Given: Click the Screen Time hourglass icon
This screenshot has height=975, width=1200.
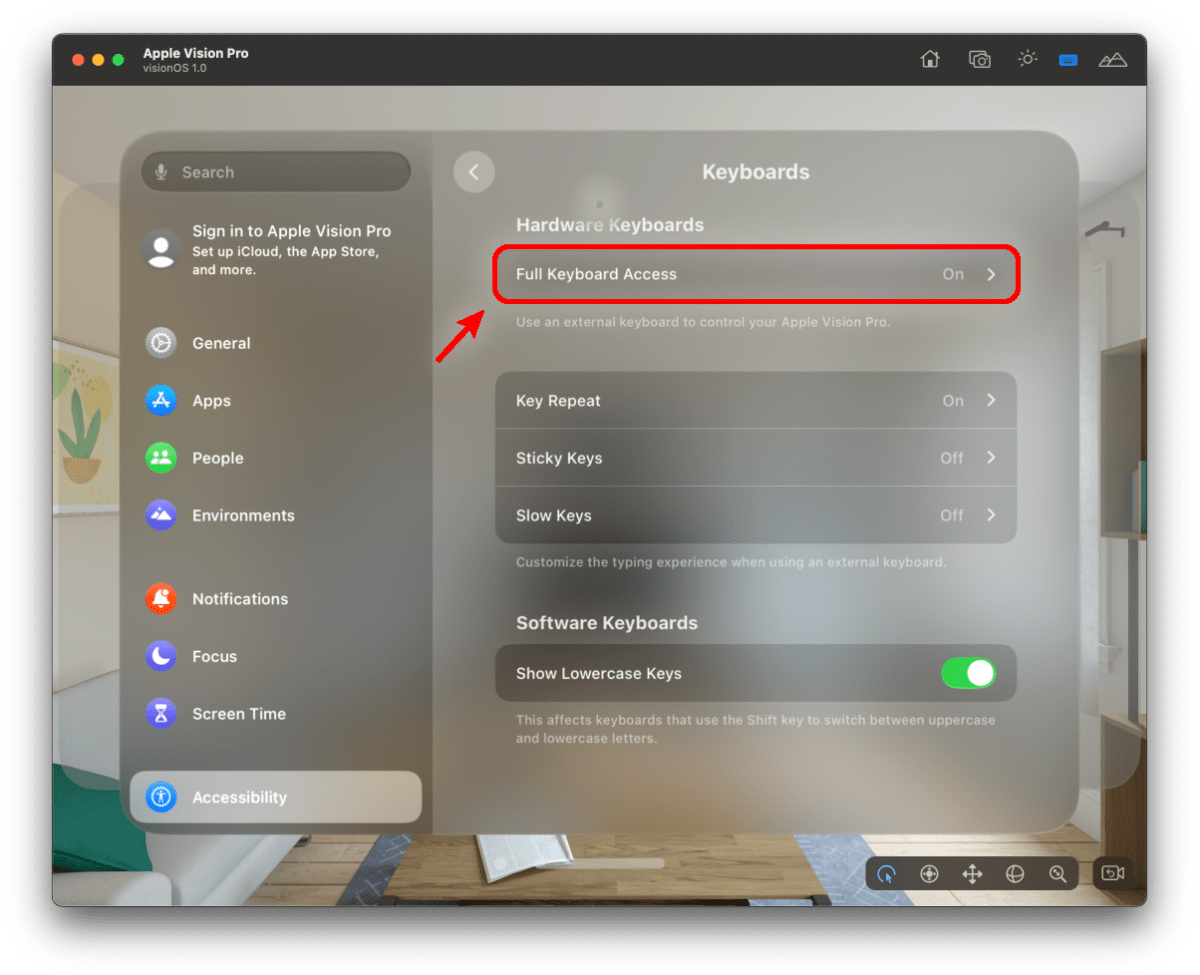Looking at the screenshot, I should (x=160, y=714).
